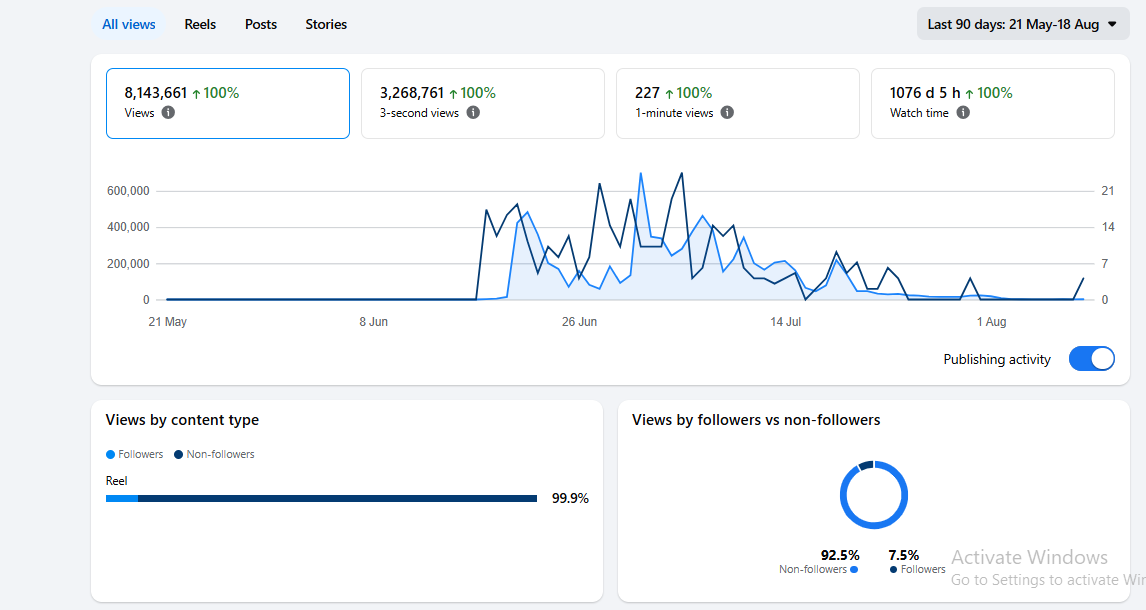Screen dimensions: 1146x610
Task: Switch to the Posts tab
Action: click(x=261, y=24)
